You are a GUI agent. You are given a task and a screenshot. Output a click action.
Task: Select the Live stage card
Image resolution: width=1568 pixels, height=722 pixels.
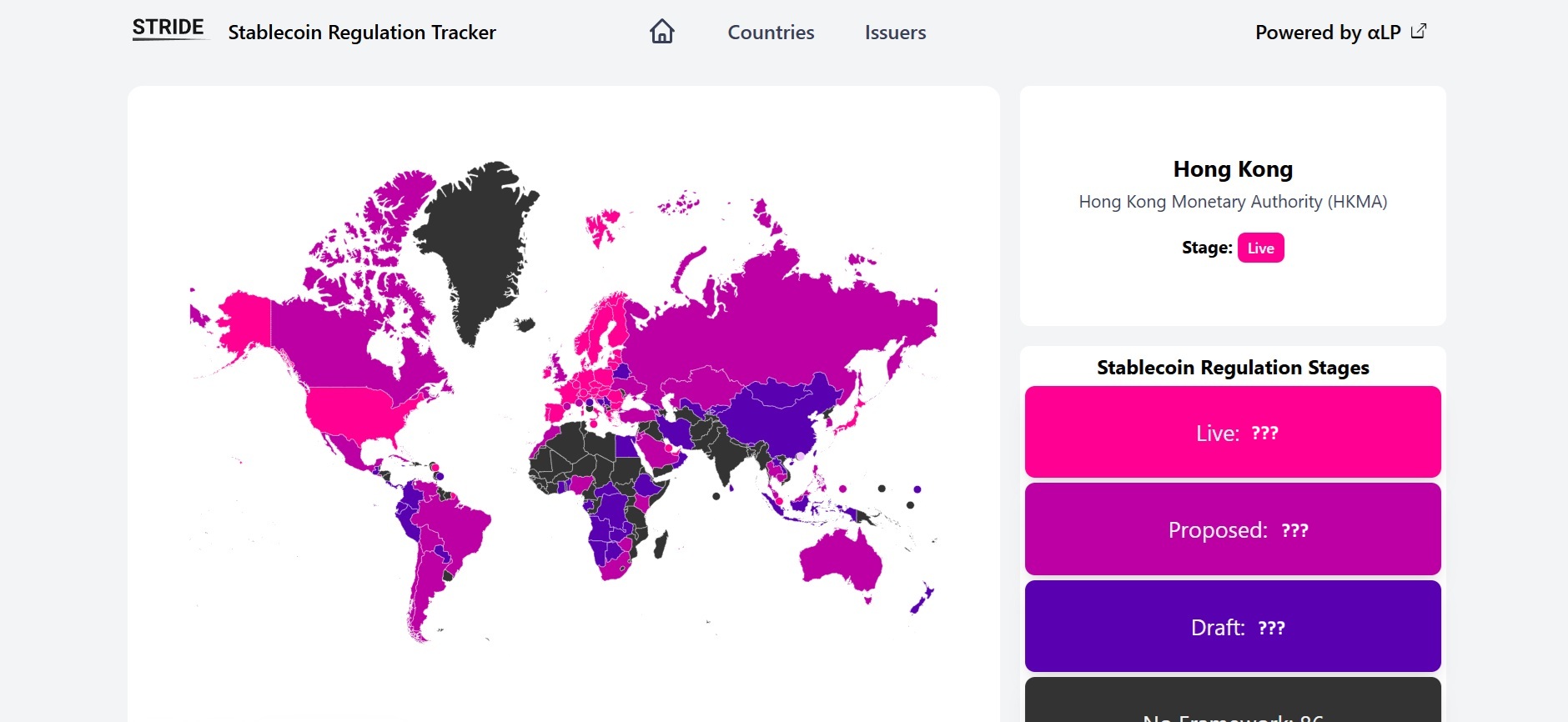tap(1233, 432)
